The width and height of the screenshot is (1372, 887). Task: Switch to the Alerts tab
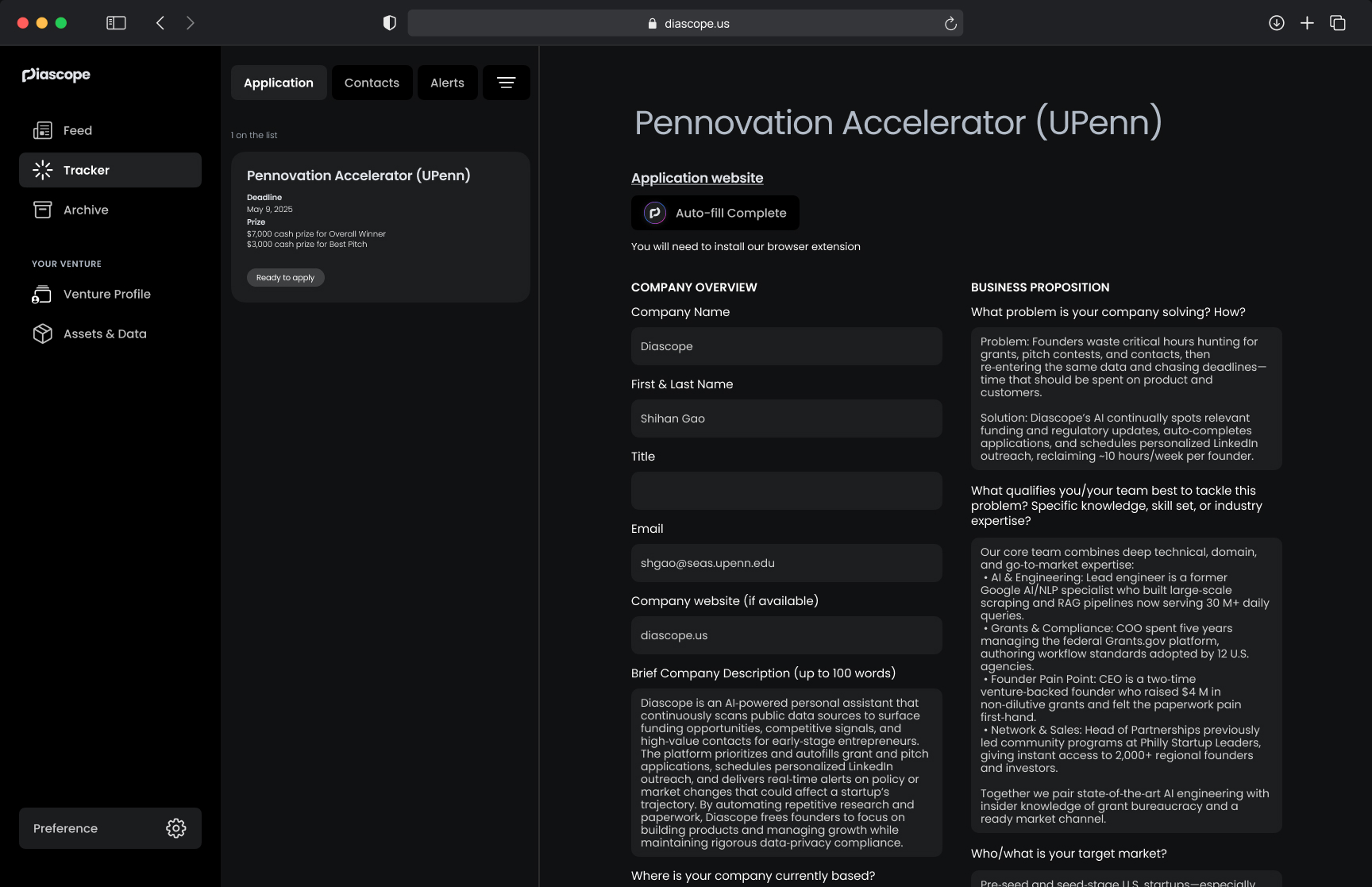click(x=448, y=83)
